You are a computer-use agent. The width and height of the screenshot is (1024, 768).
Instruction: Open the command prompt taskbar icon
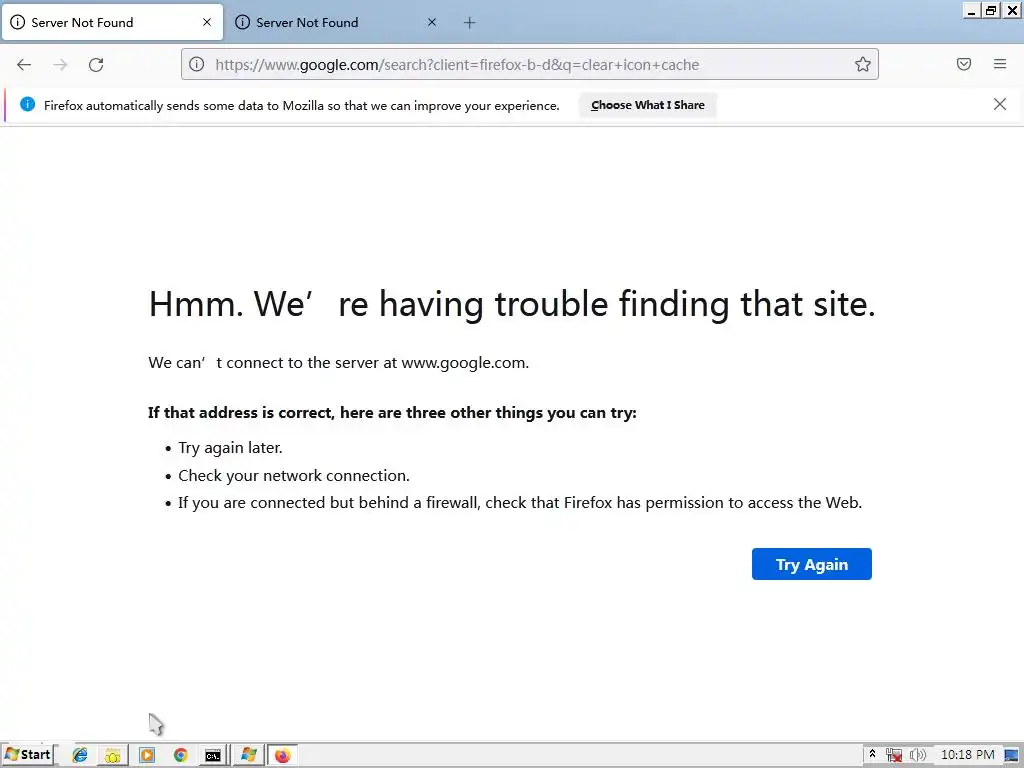tap(213, 756)
